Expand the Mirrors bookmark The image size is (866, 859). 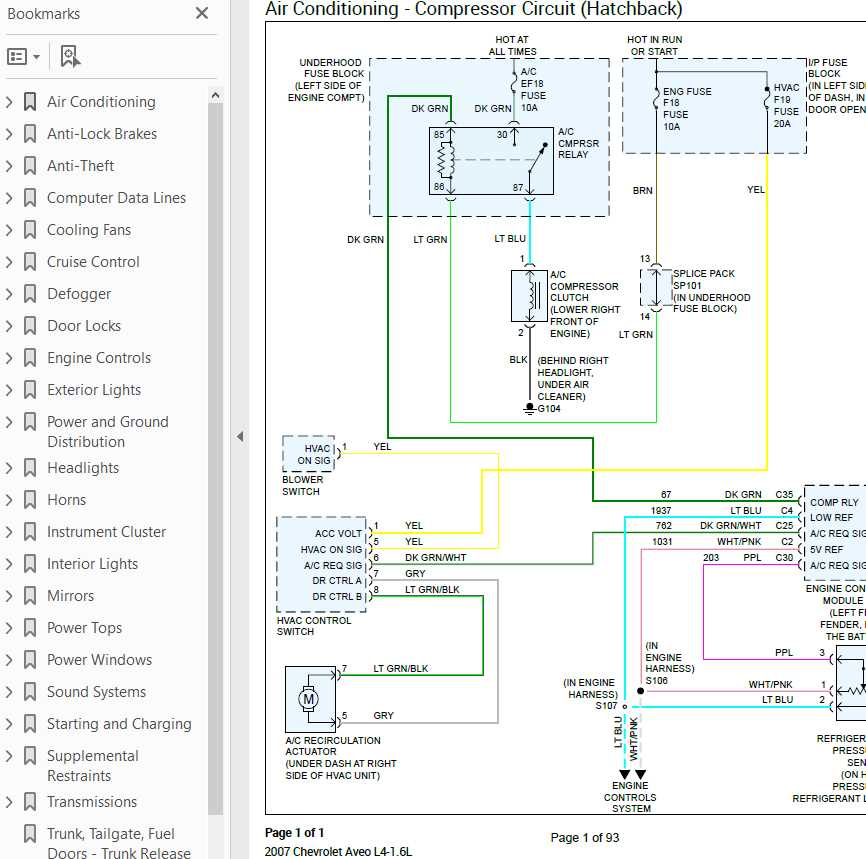[x=9, y=597]
